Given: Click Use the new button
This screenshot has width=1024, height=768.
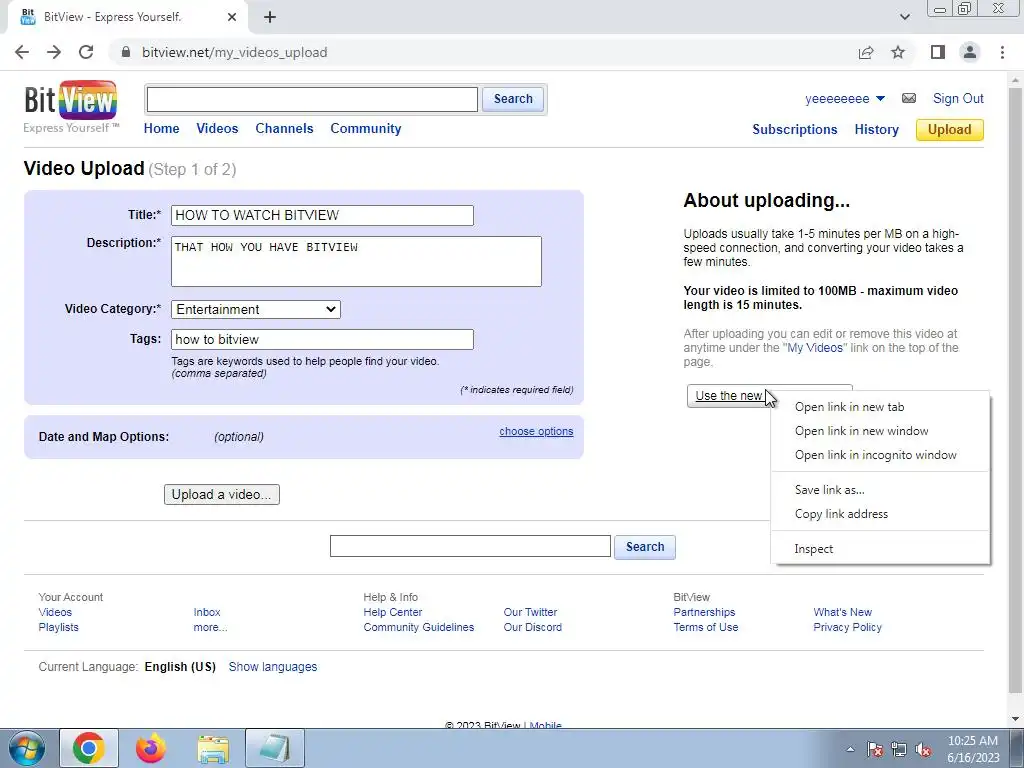Looking at the screenshot, I should pos(729,396).
